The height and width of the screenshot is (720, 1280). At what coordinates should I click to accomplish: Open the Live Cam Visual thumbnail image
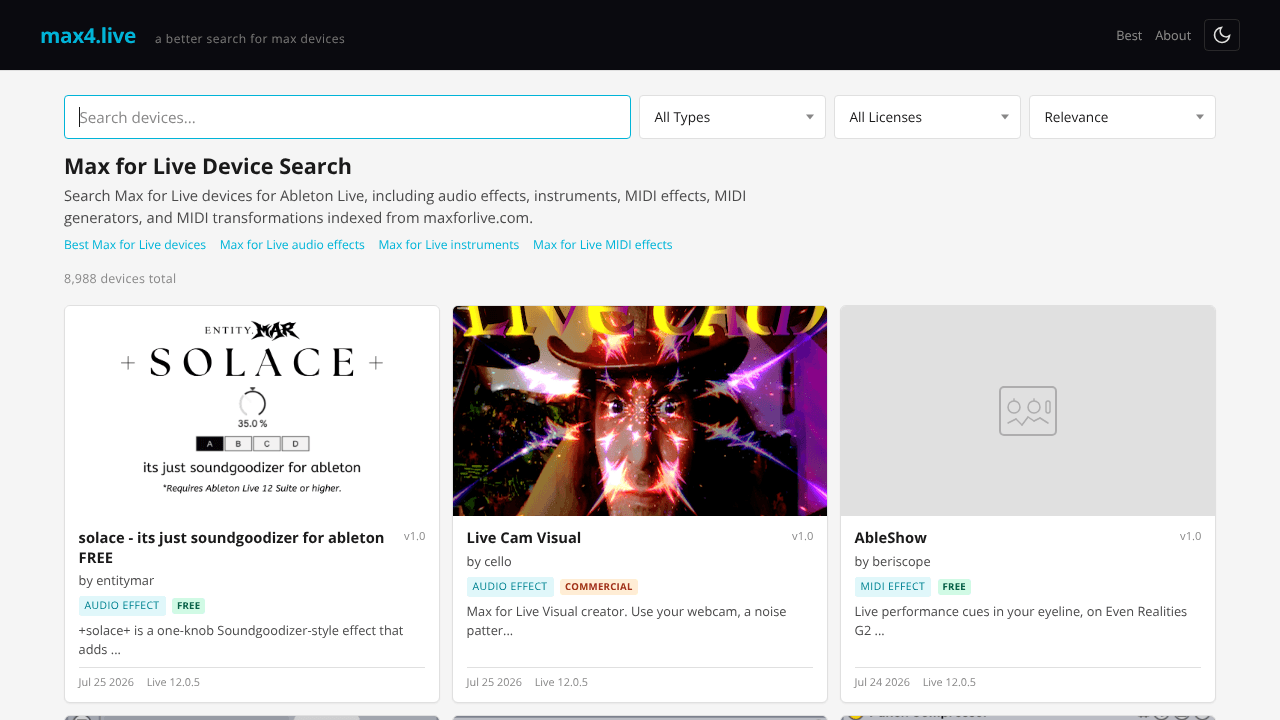pos(640,411)
